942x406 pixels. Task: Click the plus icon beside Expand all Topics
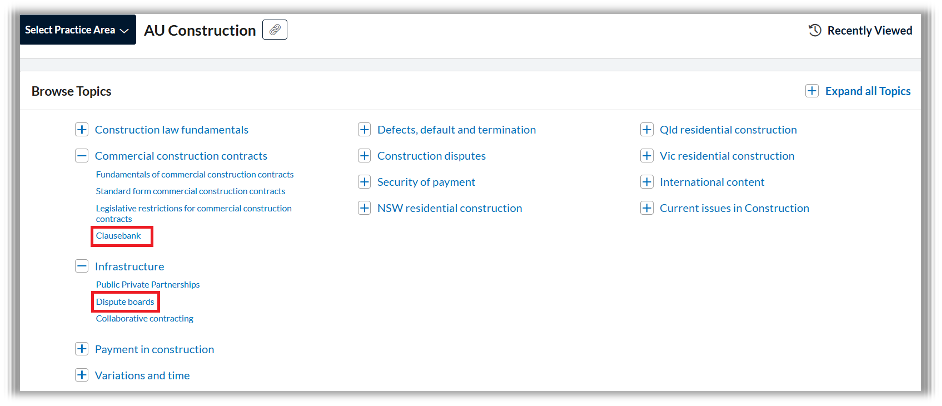click(812, 91)
